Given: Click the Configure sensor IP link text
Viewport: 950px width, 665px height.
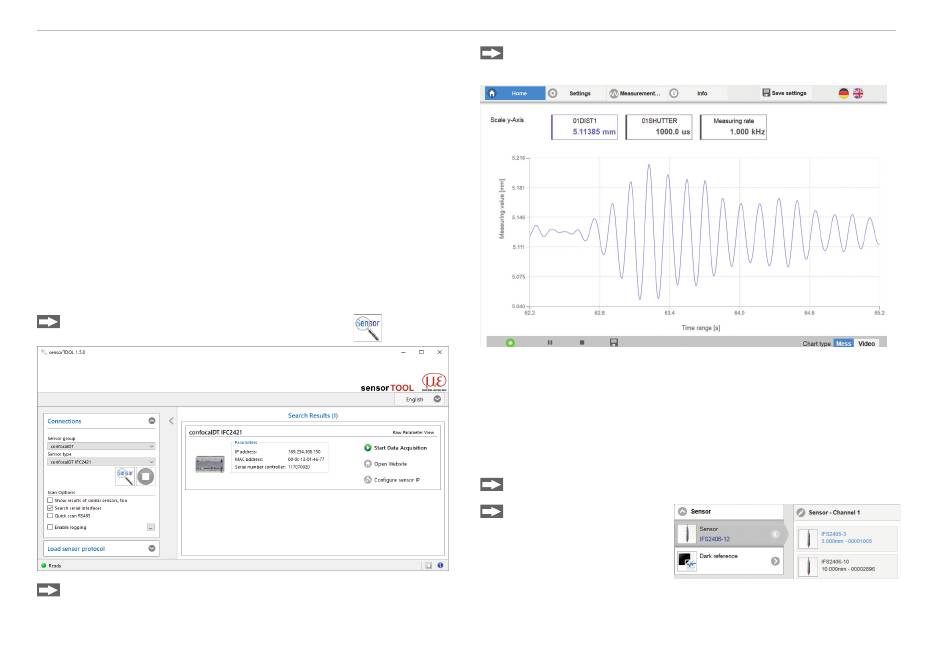Looking at the screenshot, I should 397,480.
